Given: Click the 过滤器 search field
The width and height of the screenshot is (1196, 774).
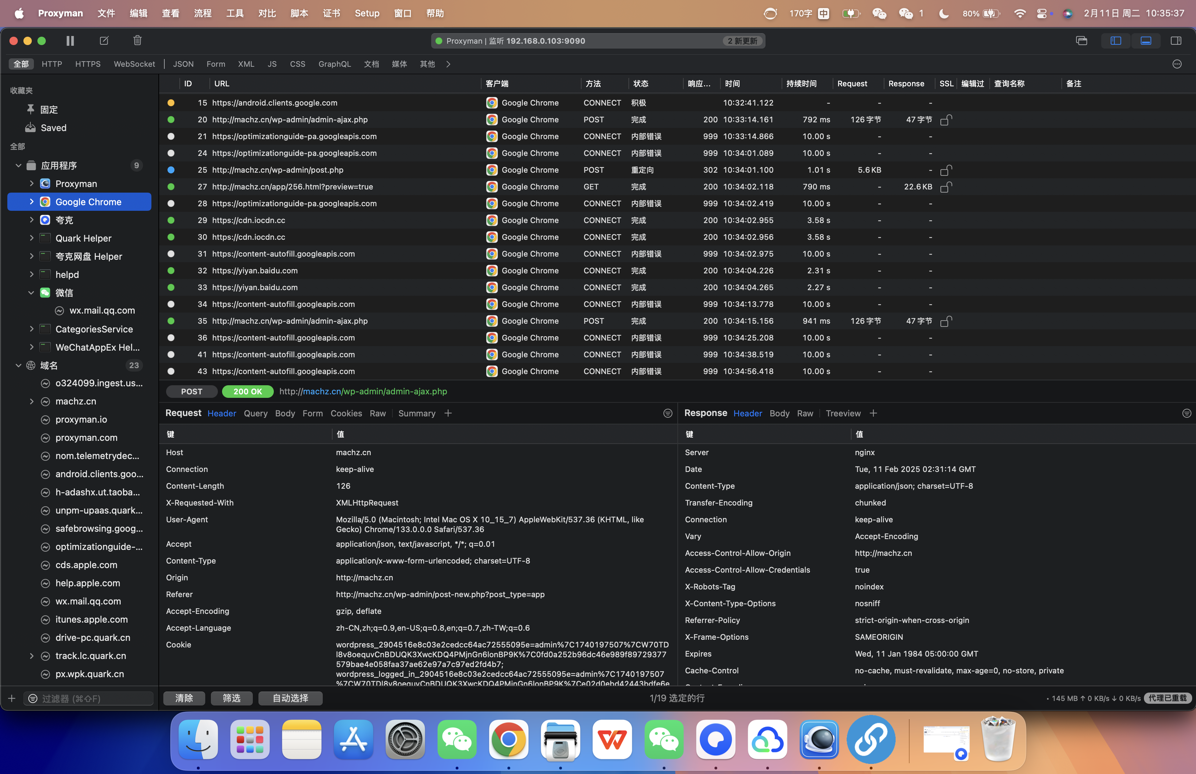Looking at the screenshot, I should click(x=90, y=698).
